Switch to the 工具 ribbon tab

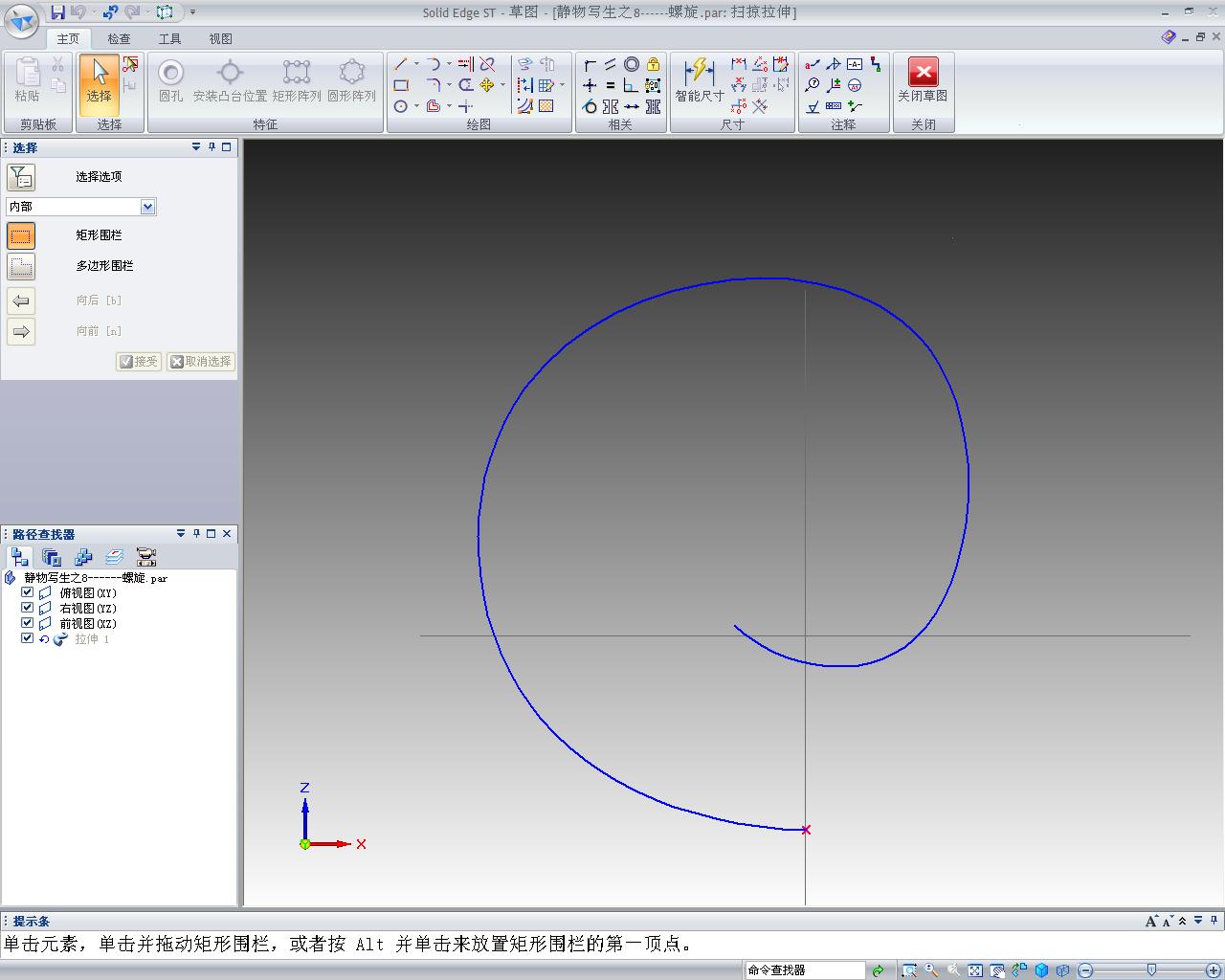pyautogui.click(x=169, y=39)
